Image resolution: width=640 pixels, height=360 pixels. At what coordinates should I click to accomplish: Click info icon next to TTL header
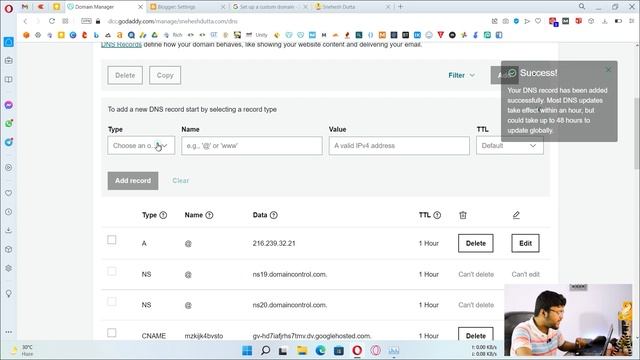pos(437,215)
